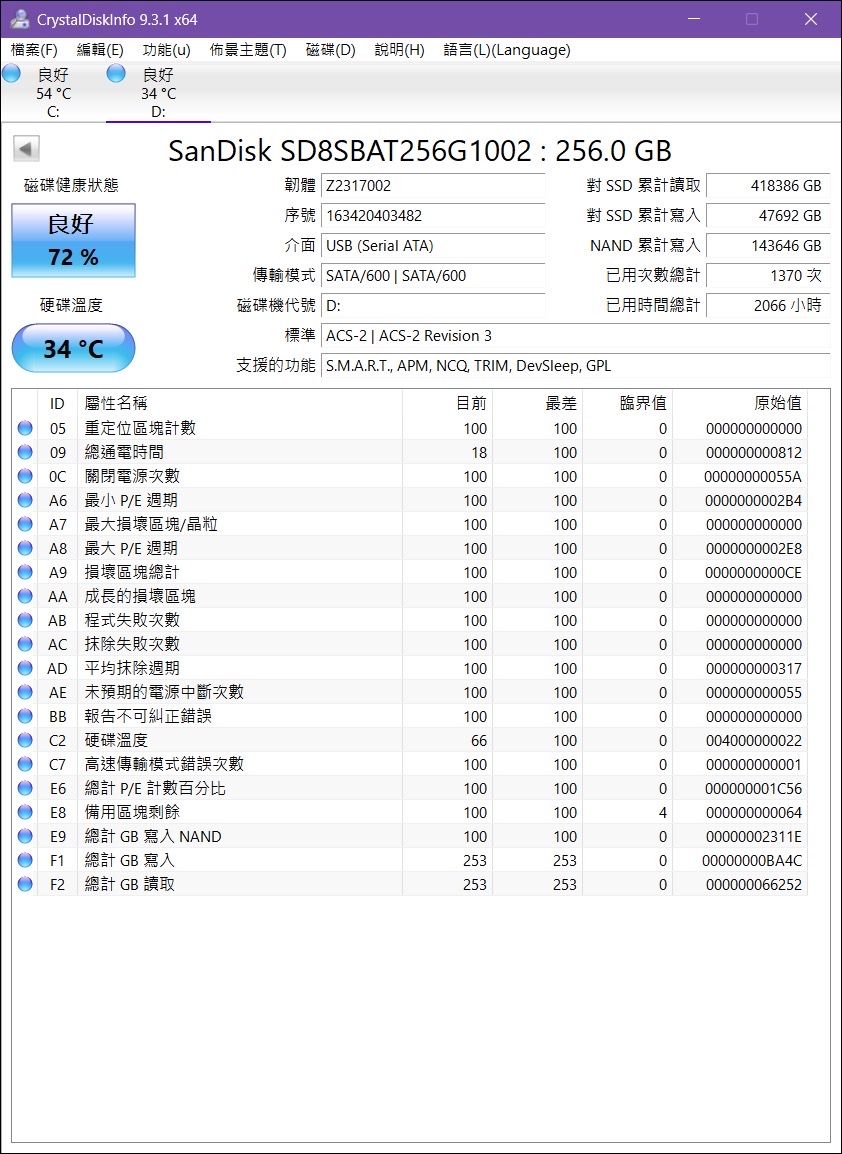Click the back arrow to previous disk
Viewport: 842px width, 1154px height.
[x=26, y=149]
